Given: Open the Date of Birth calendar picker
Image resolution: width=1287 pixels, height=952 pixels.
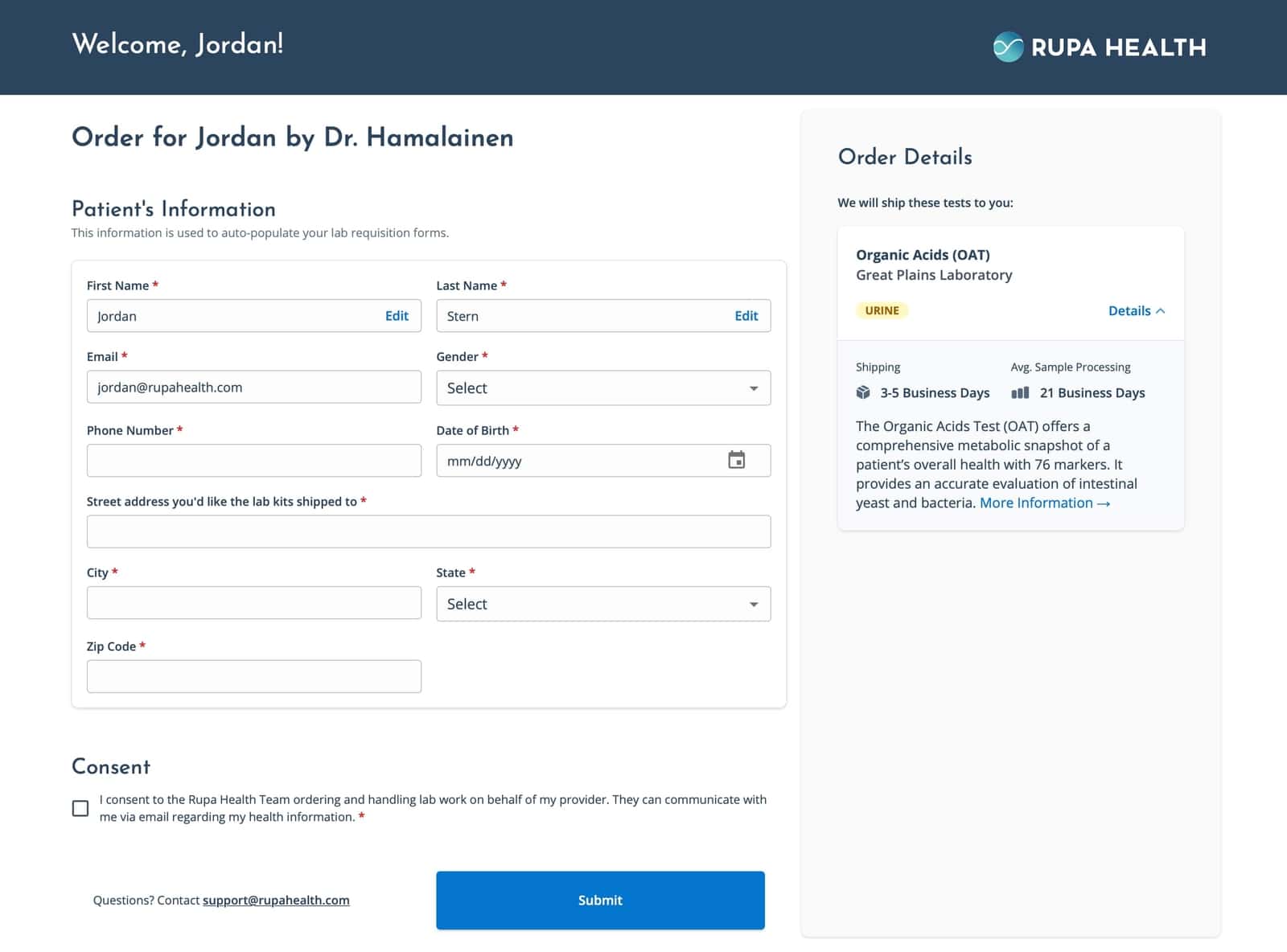Looking at the screenshot, I should click(x=736, y=460).
